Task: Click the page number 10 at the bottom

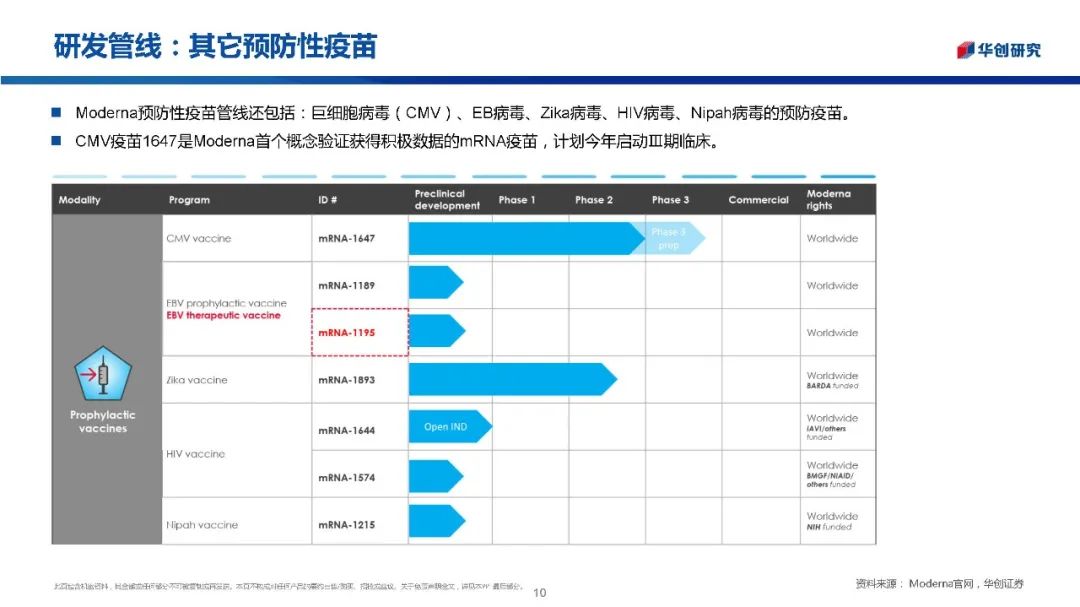Action: [x=540, y=593]
